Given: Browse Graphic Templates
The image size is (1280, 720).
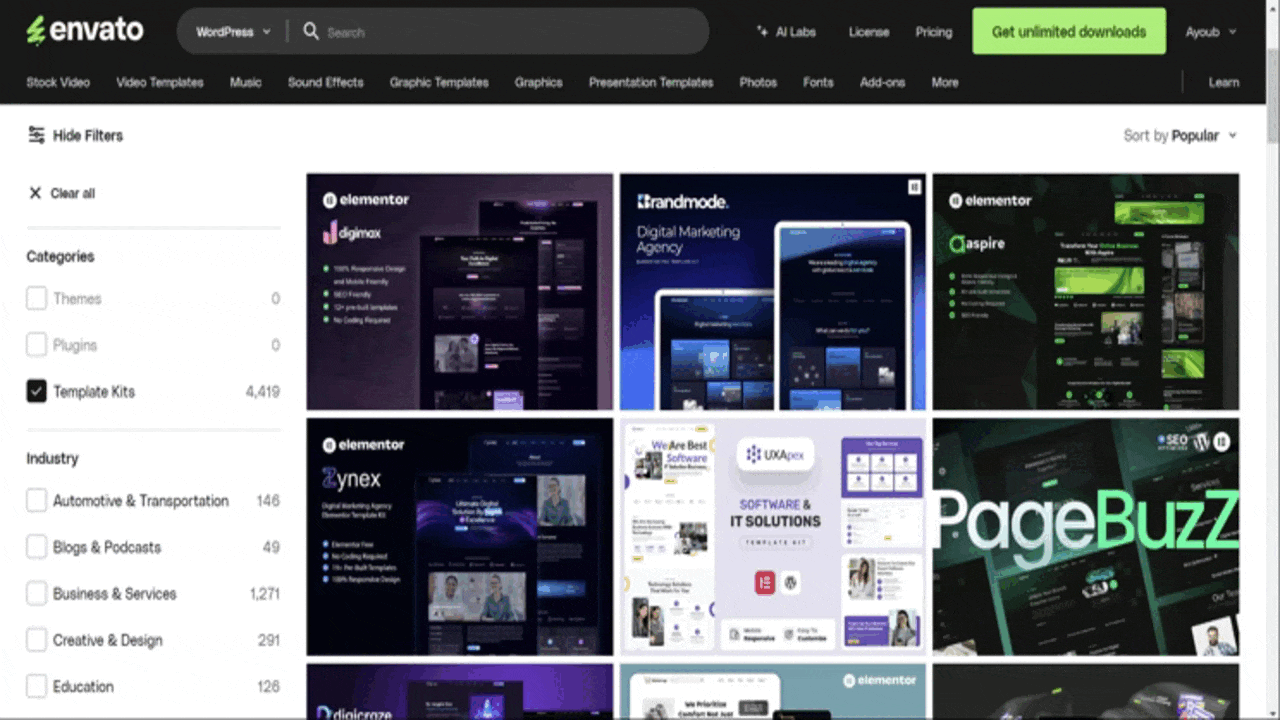Looking at the screenshot, I should 439,82.
